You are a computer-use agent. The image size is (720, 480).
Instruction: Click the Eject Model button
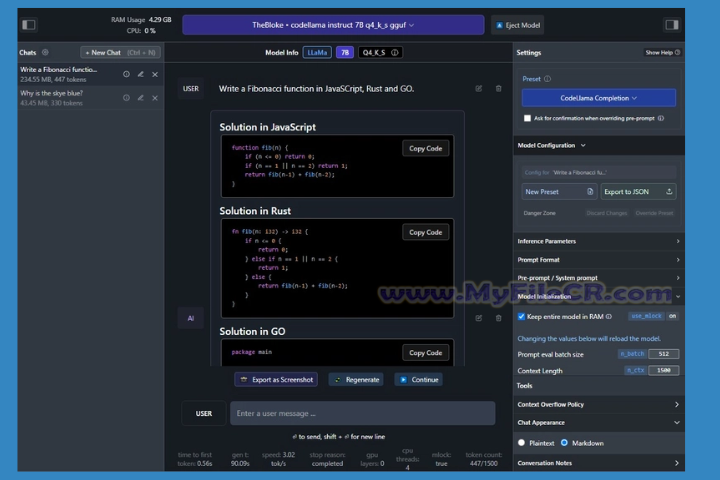click(518, 25)
